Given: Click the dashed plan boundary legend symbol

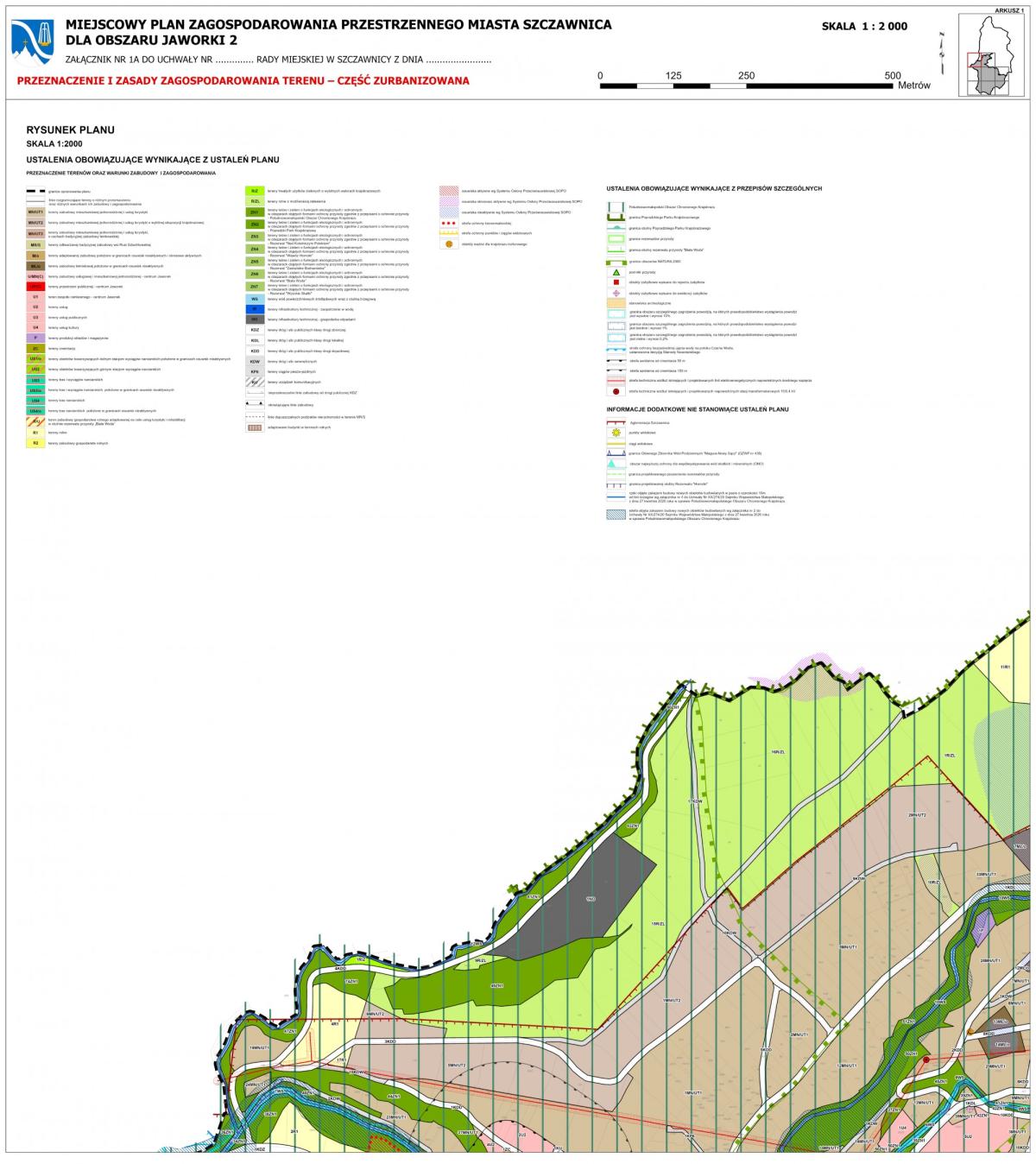Looking at the screenshot, I should click(x=35, y=191).
